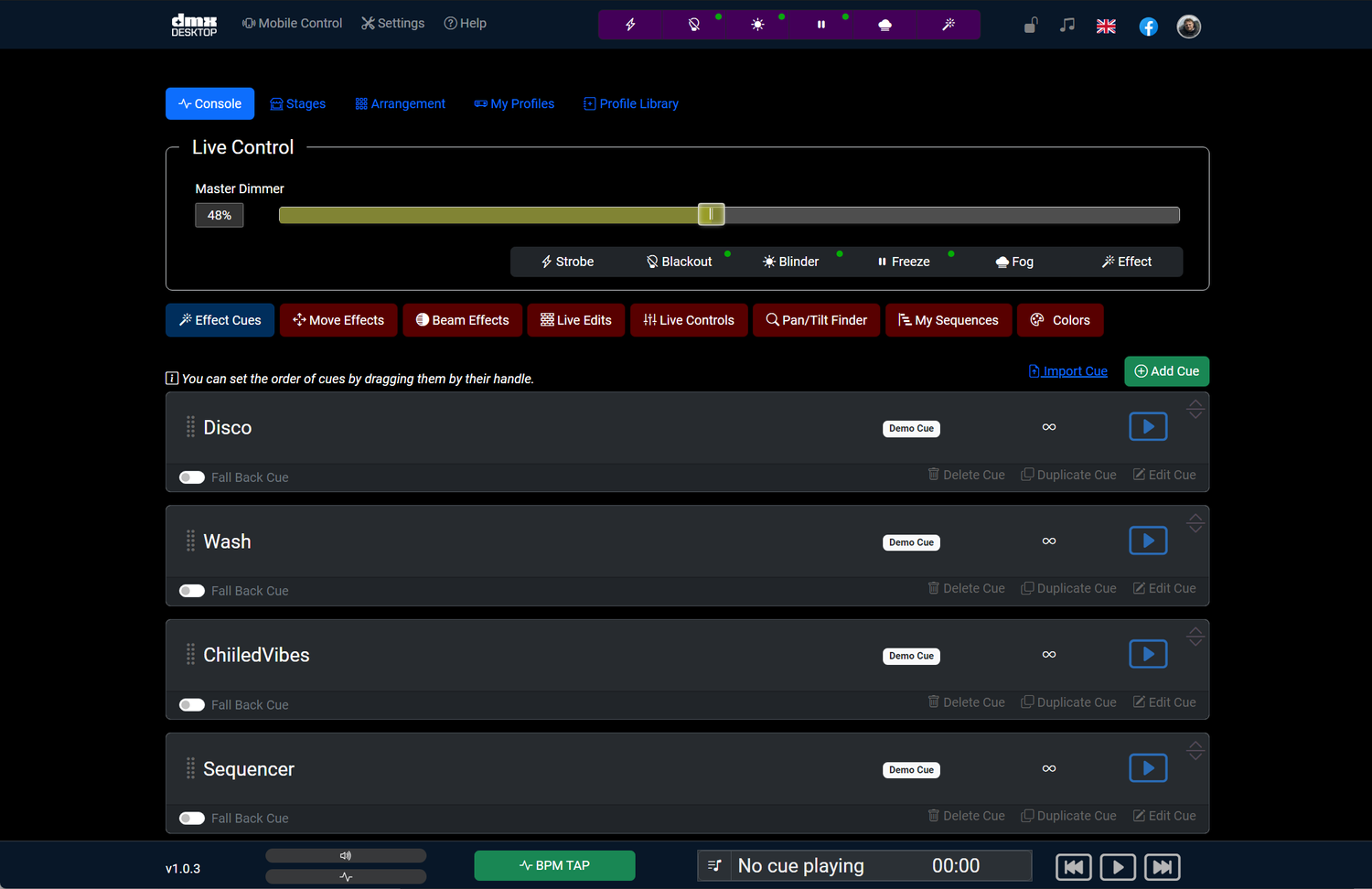
Task: Click the ChiiledVibes cue up/down arrows
Action: (x=1195, y=637)
